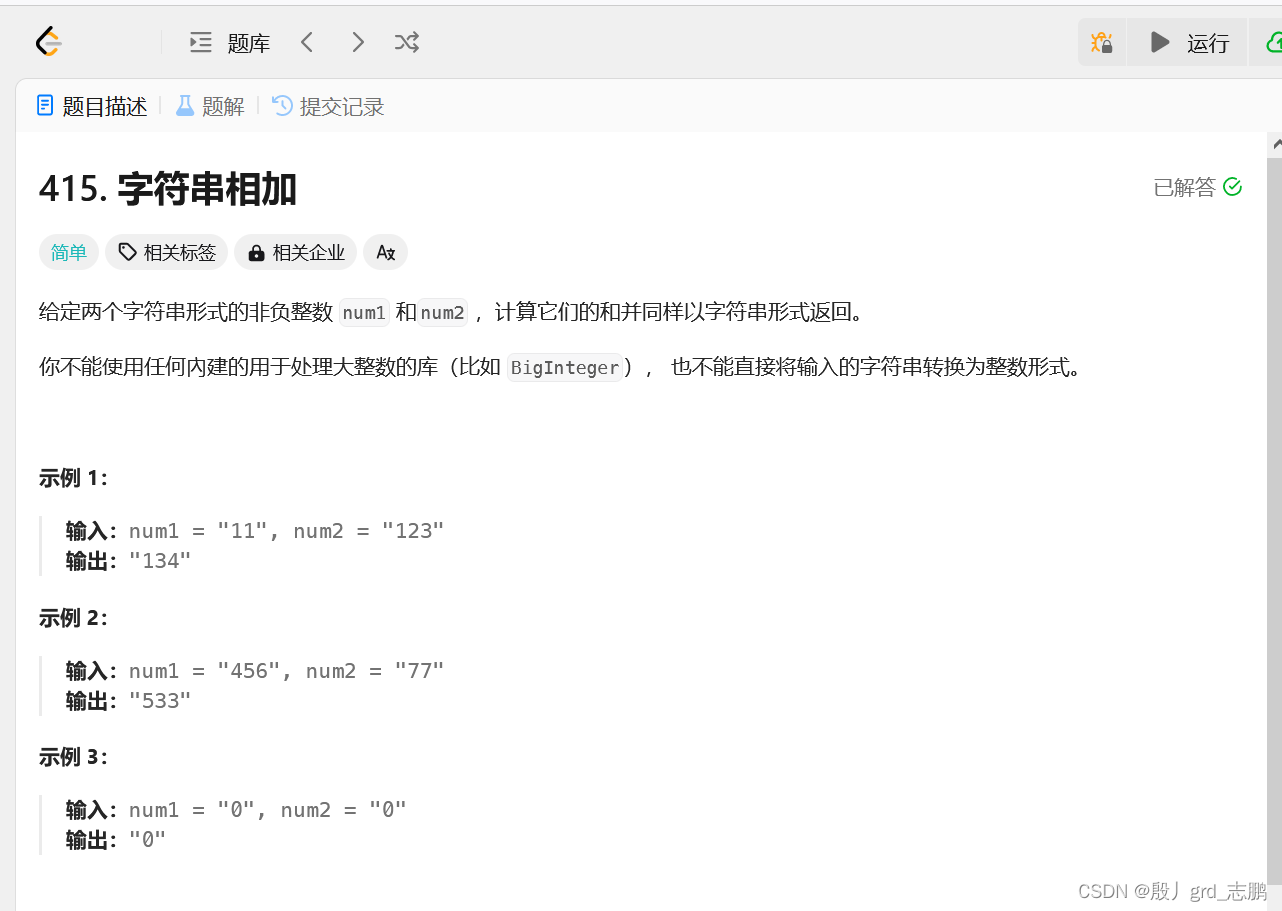Go to the previous problem arrow
The height and width of the screenshot is (911, 1282).
point(307,42)
